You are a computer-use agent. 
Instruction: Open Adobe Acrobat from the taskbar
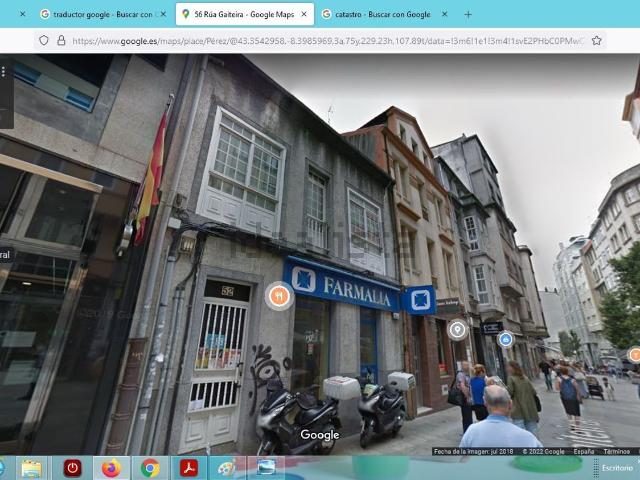tap(189, 468)
